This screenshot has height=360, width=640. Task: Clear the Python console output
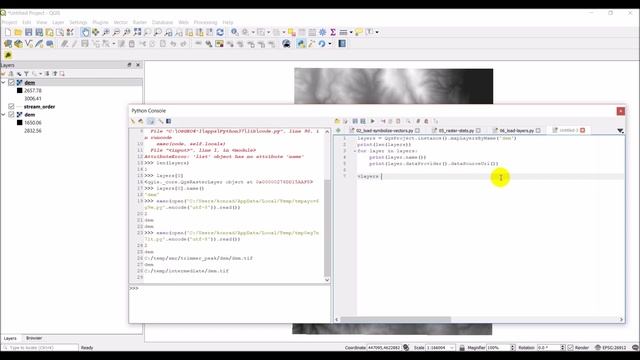click(133, 121)
